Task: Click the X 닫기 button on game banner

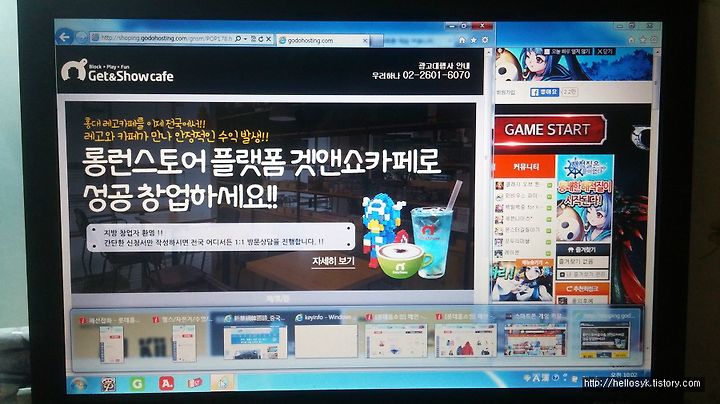Action: [605, 51]
